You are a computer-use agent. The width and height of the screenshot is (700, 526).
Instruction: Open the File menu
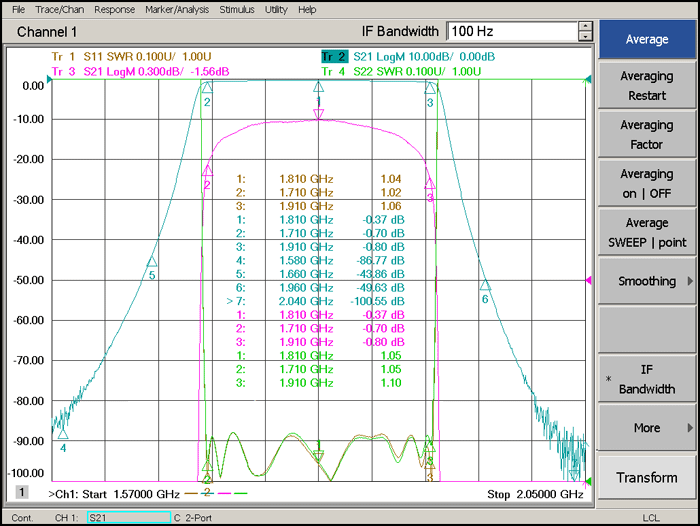[18, 9]
